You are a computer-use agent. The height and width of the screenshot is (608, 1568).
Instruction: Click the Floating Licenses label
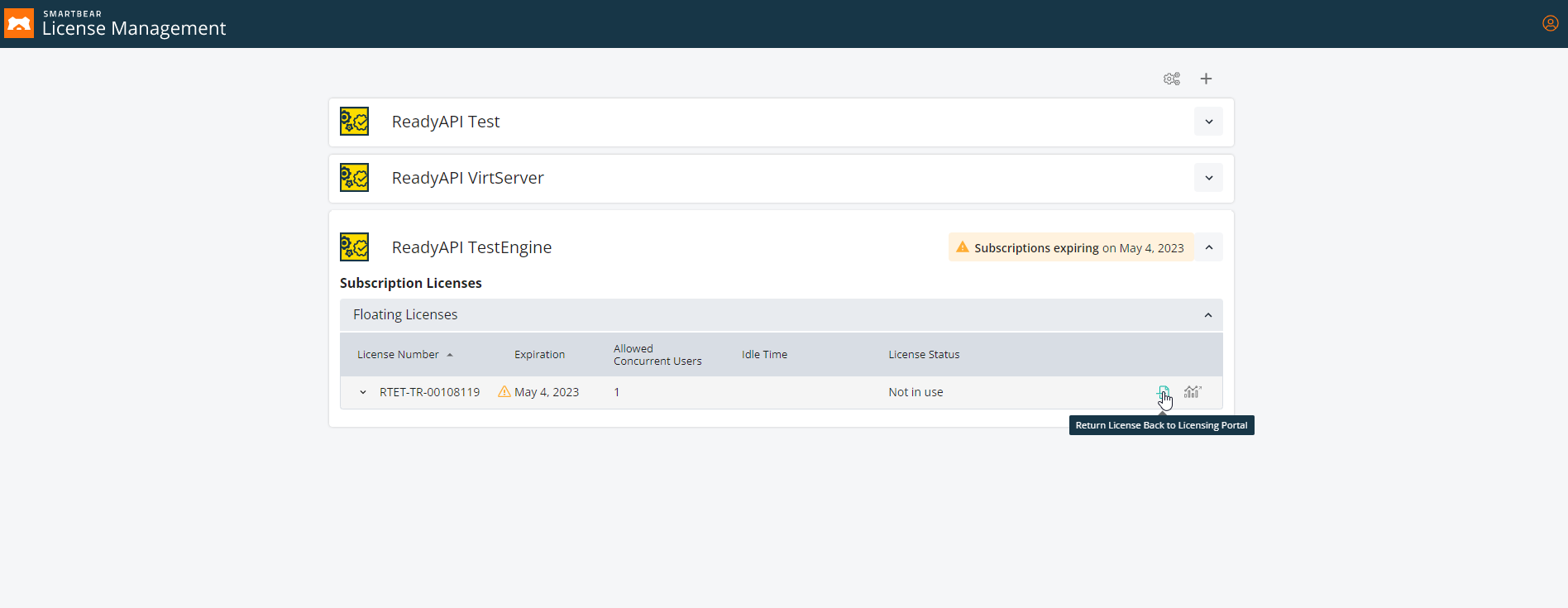tap(405, 314)
